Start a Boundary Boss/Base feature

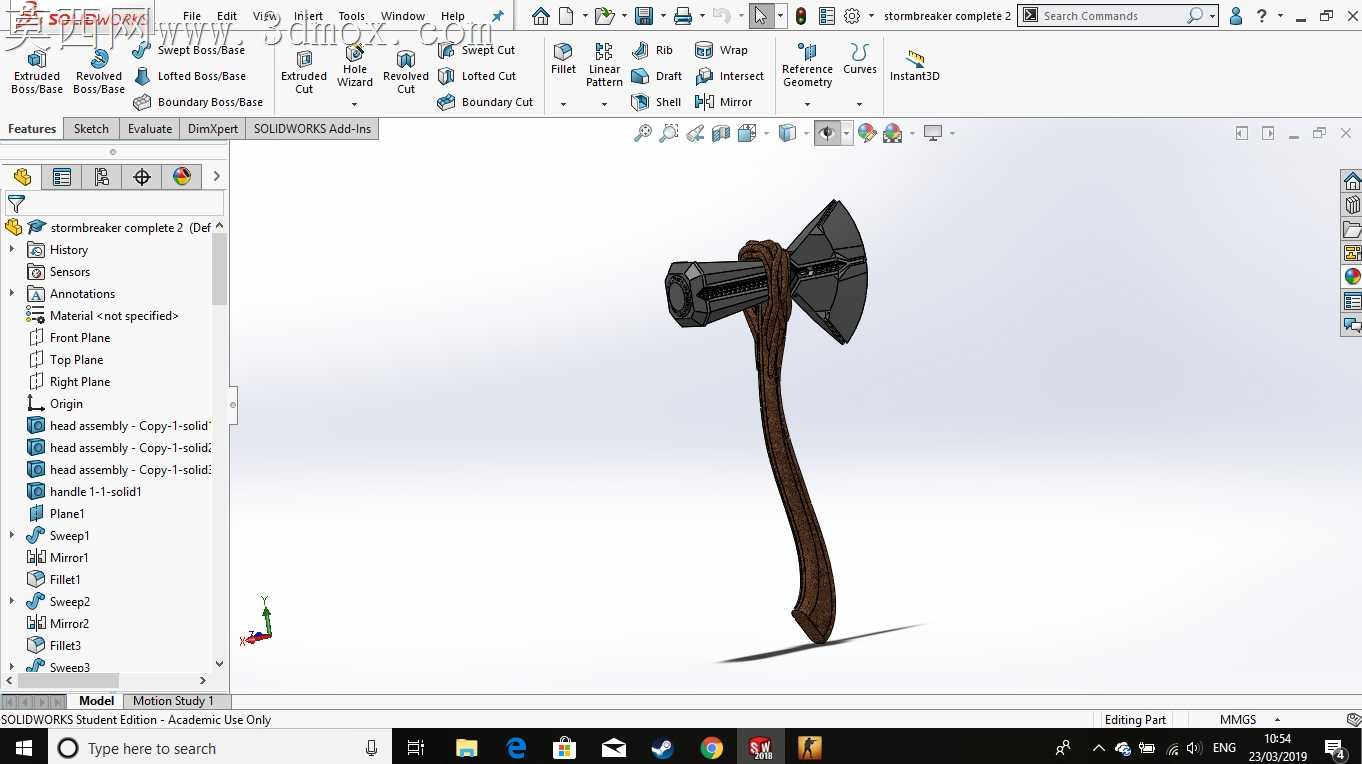(x=197, y=102)
